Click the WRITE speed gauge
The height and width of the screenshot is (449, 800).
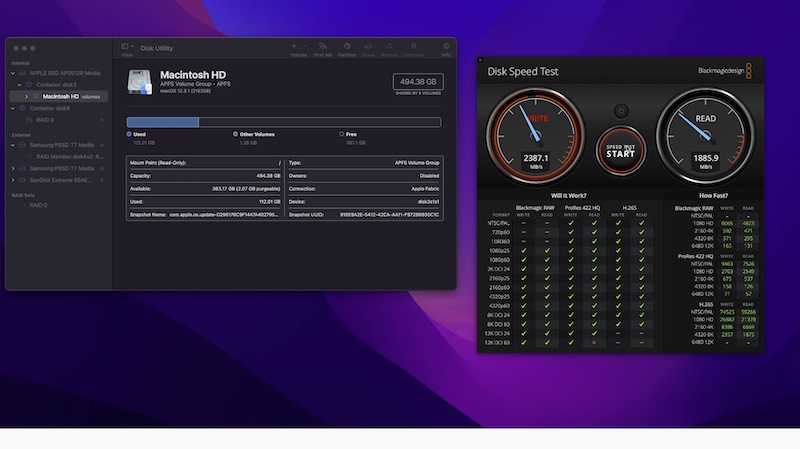coord(535,136)
